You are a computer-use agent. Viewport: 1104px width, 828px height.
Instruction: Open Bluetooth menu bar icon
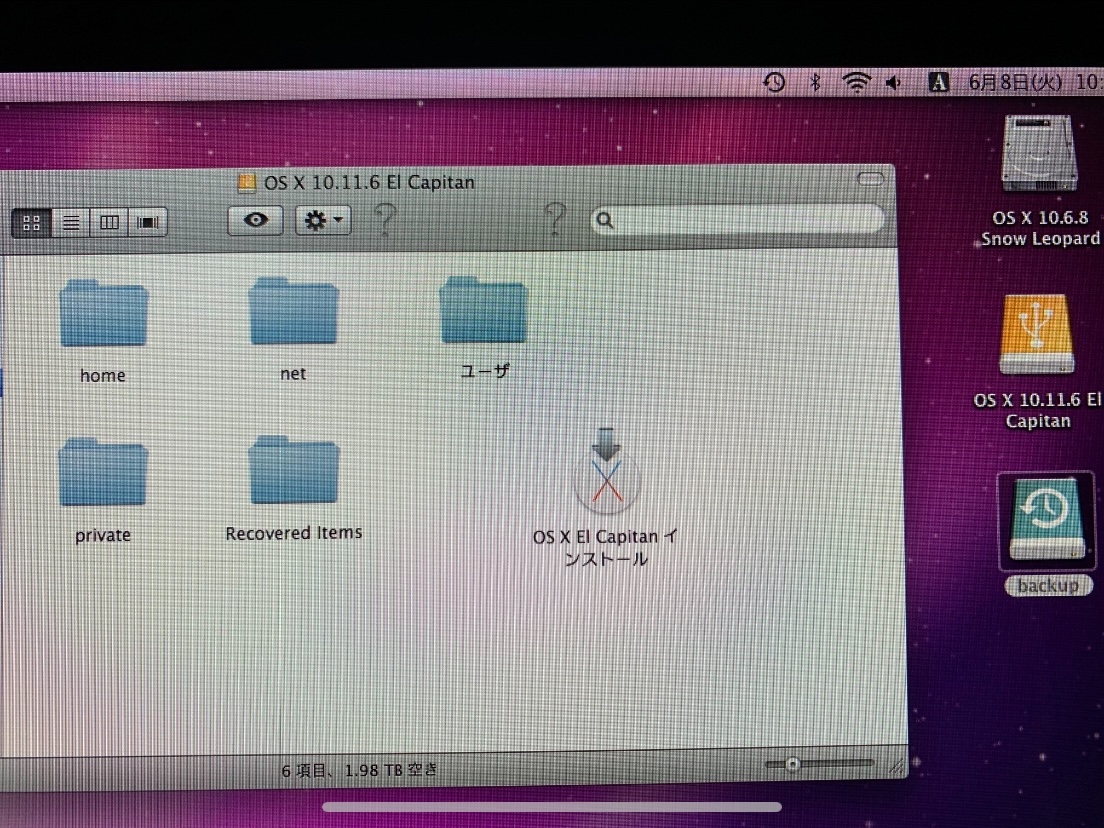(x=815, y=82)
